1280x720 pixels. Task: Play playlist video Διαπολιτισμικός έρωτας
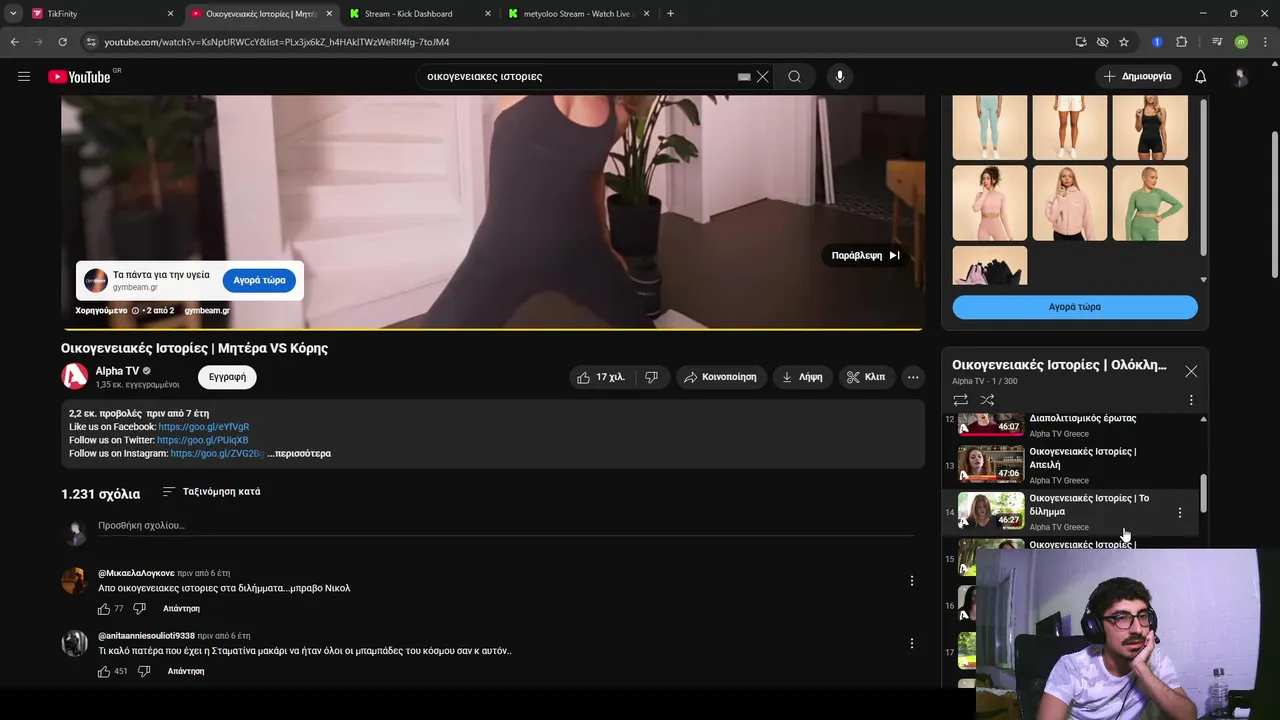click(x=1071, y=425)
